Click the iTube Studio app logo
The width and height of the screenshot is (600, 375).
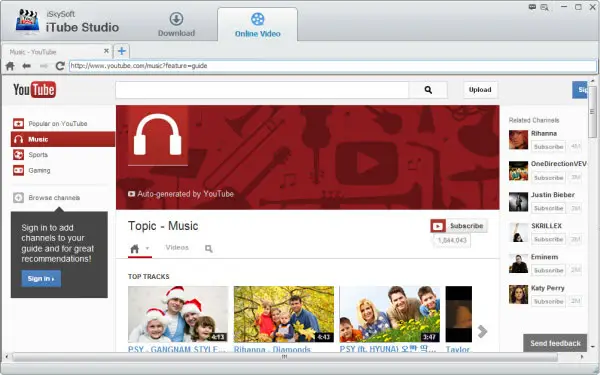(x=27, y=21)
